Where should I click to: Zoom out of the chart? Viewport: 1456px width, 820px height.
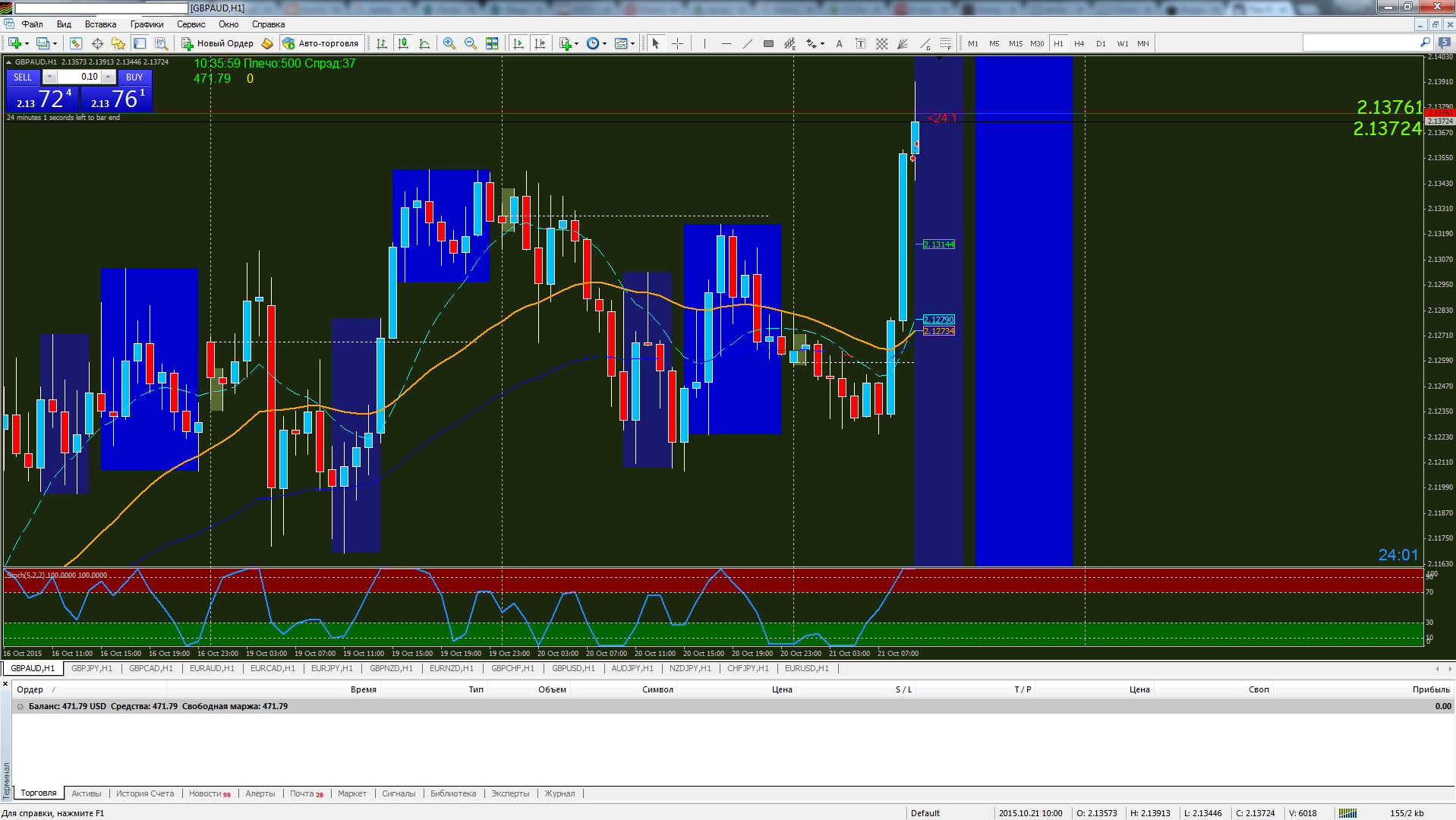(471, 43)
